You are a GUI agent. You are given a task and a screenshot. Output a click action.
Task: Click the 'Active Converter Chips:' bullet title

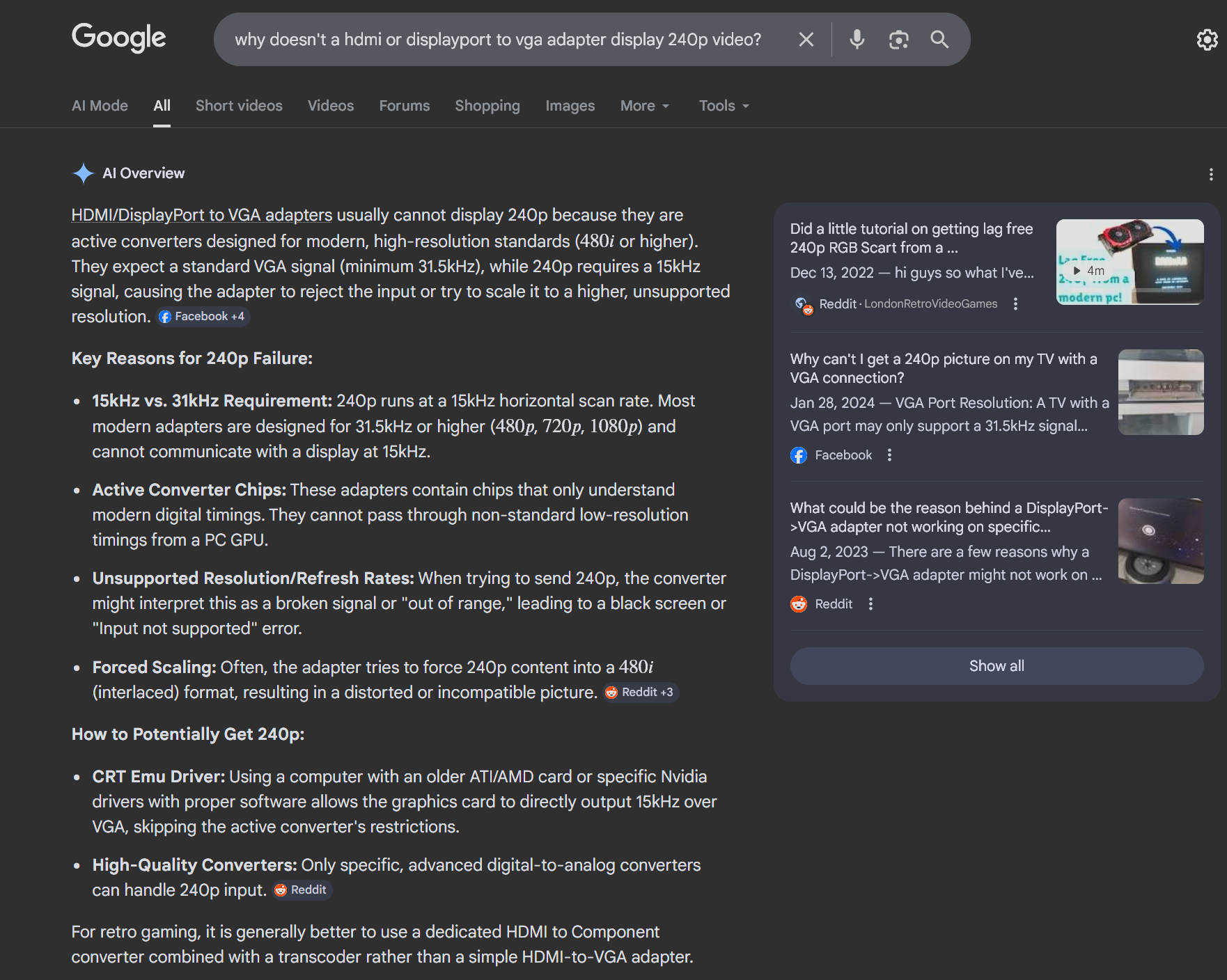coord(189,490)
